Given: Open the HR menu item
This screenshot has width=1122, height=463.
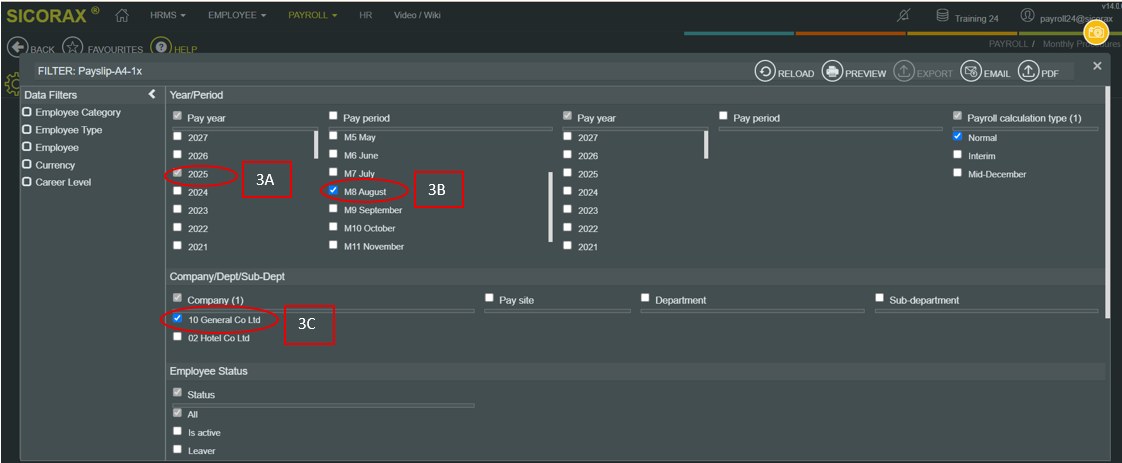Looking at the screenshot, I should 366,15.
